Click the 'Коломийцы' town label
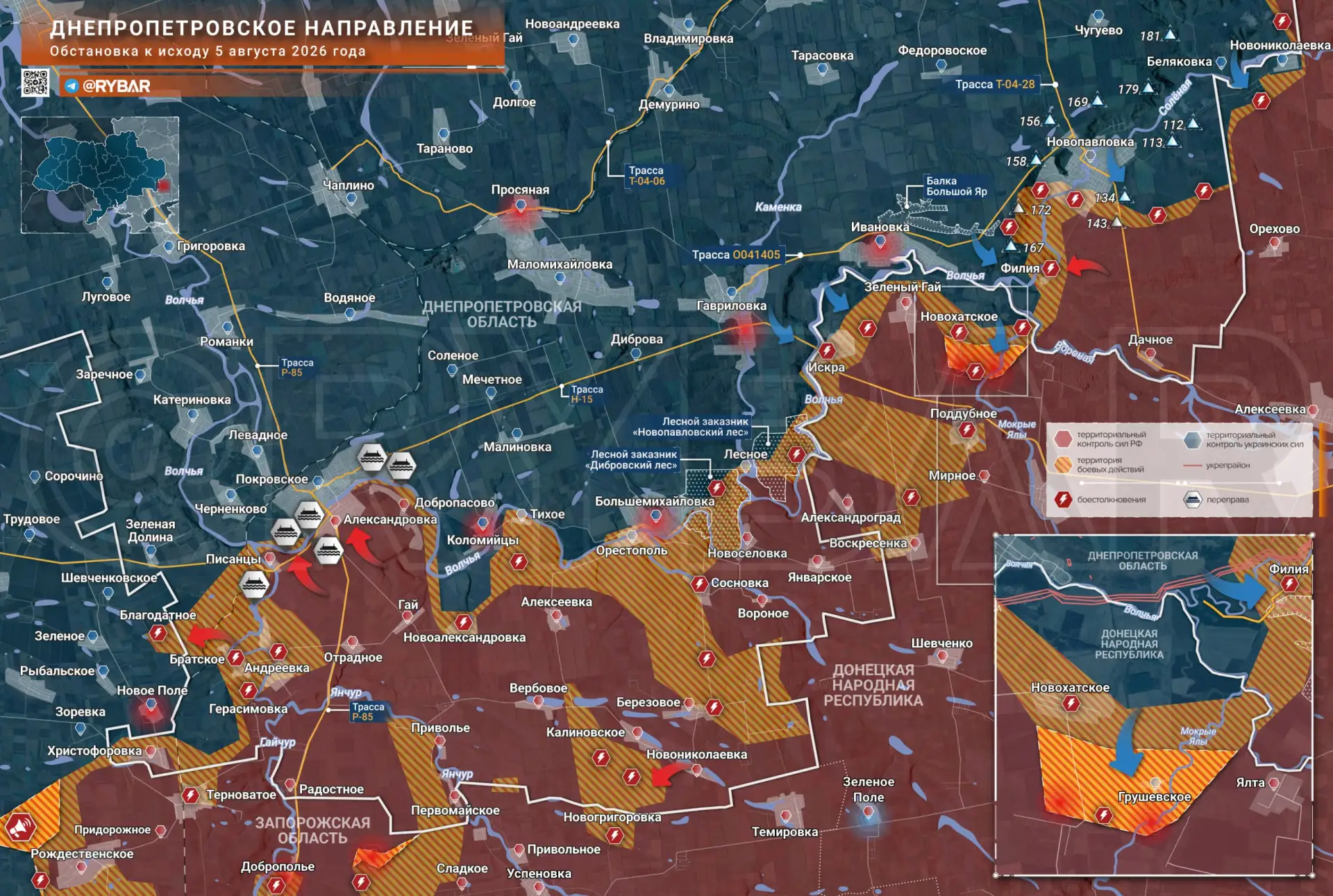 [483, 540]
